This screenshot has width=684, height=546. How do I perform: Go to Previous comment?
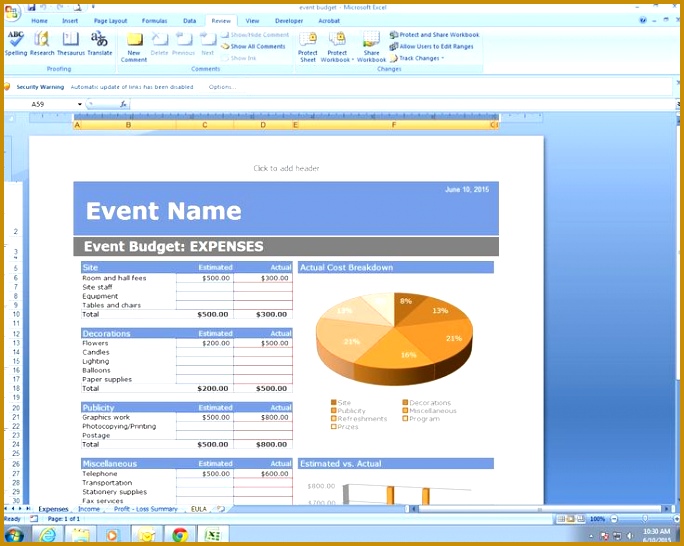(183, 44)
